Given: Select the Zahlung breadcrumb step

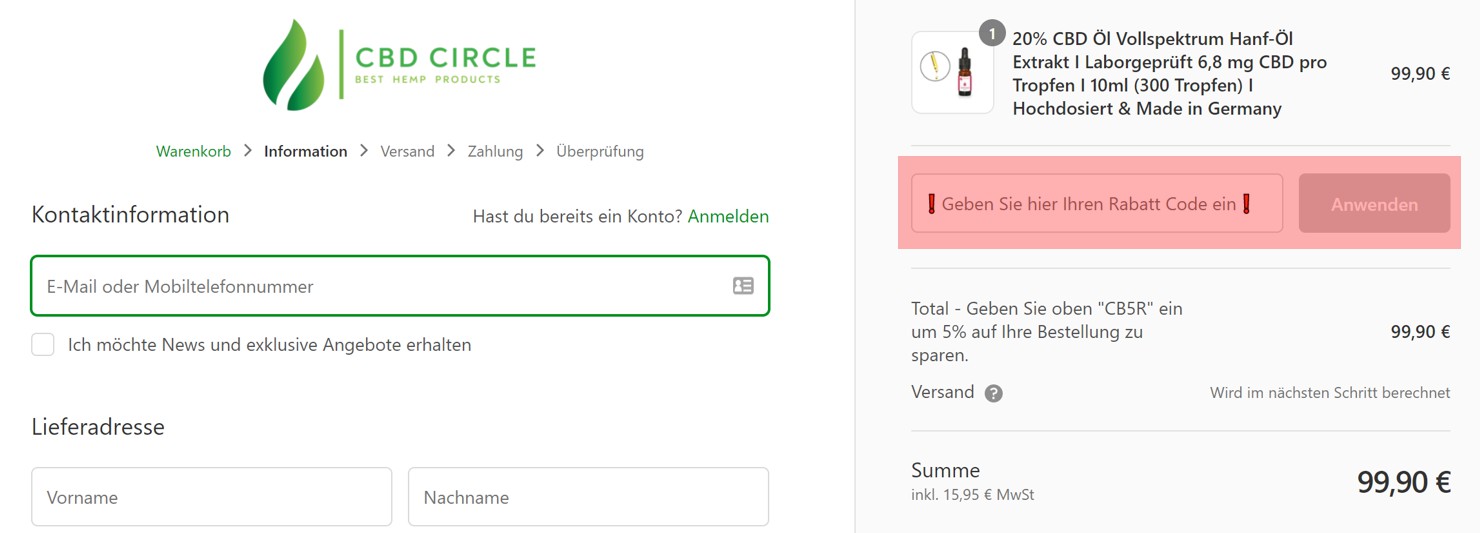Looking at the screenshot, I should 495,151.
